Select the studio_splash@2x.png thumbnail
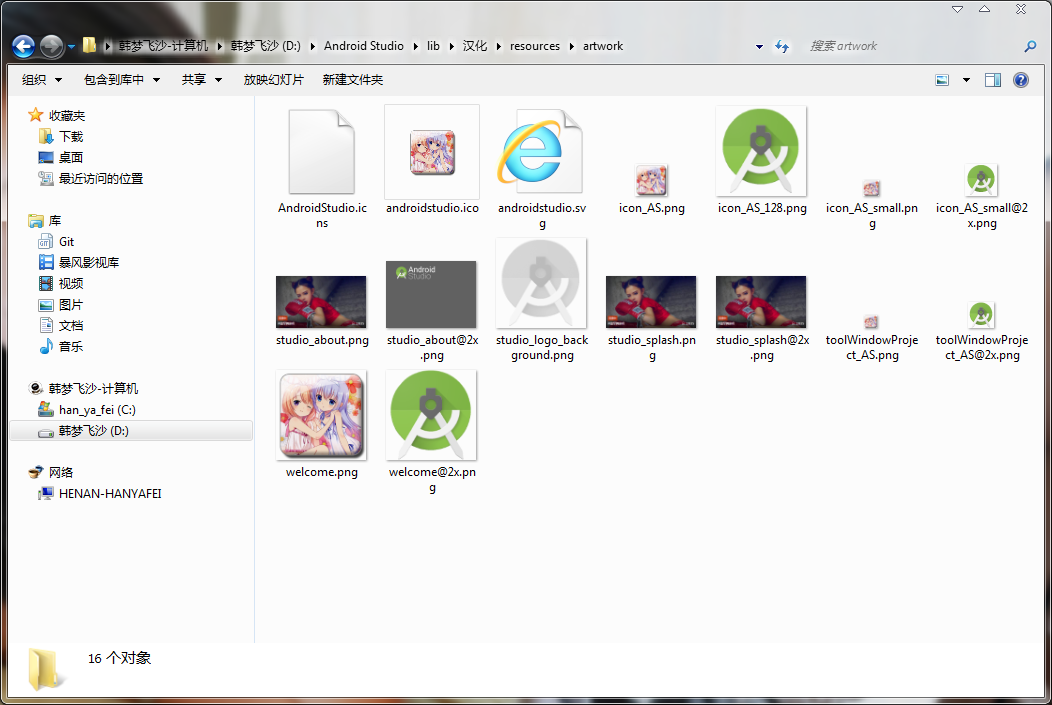The height and width of the screenshot is (705, 1052). [x=761, y=301]
